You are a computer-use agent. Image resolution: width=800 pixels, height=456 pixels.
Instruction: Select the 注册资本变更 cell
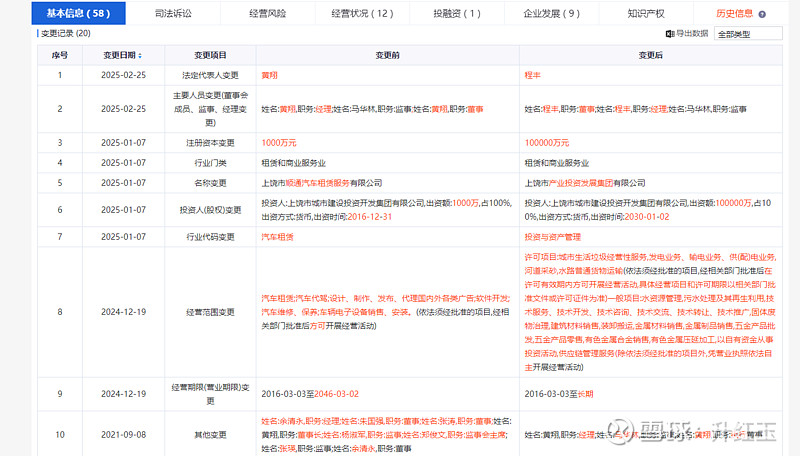coord(210,143)
